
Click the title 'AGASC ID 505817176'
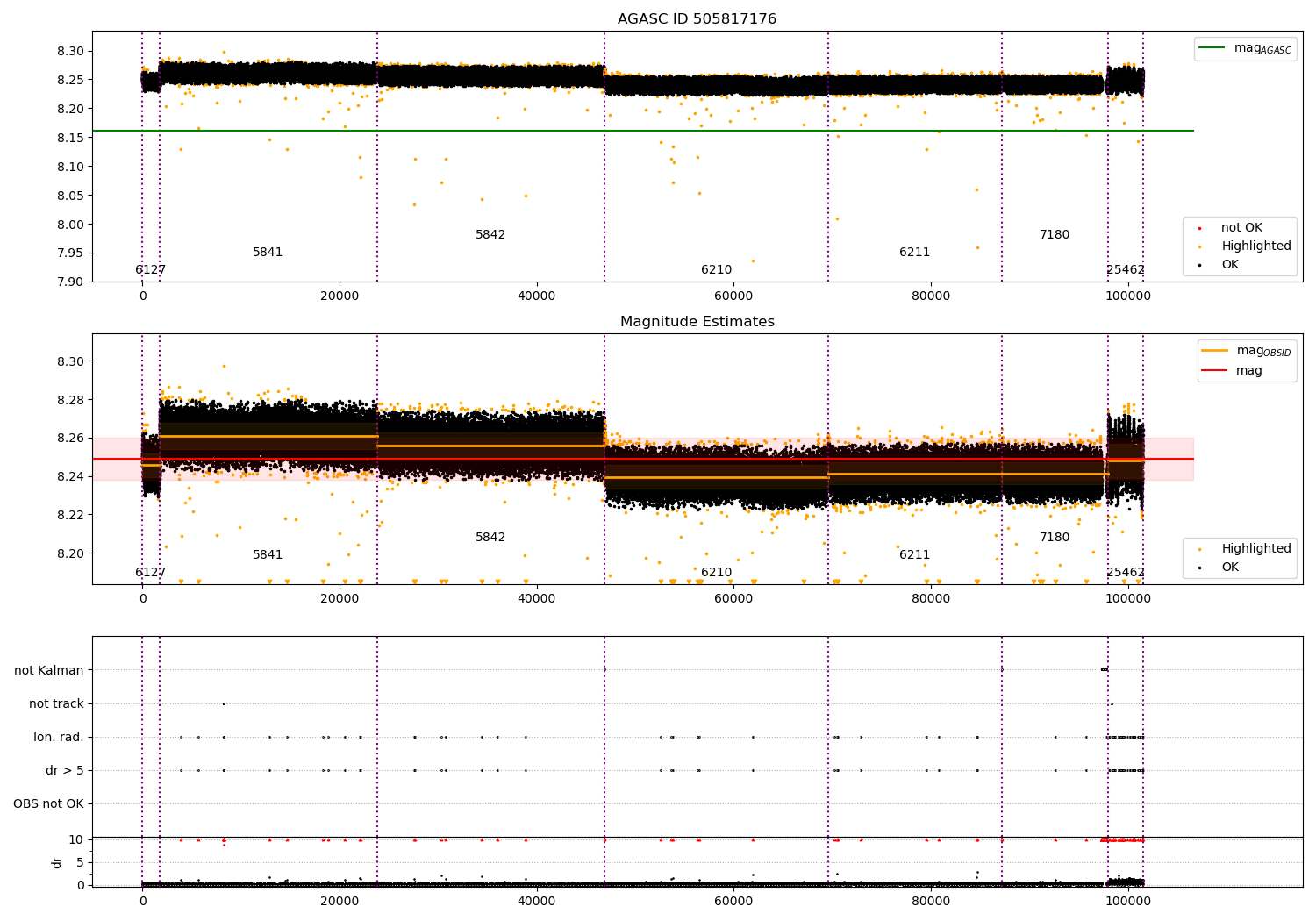click(x=697, y=19)
